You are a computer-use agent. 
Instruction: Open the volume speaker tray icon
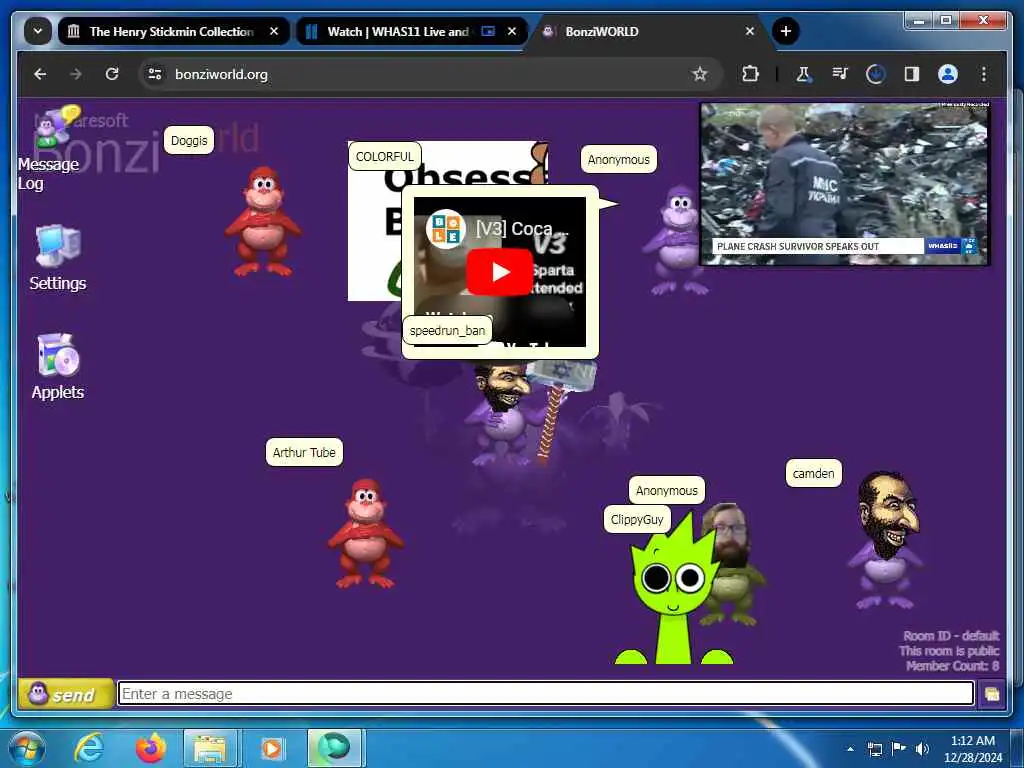922,749
